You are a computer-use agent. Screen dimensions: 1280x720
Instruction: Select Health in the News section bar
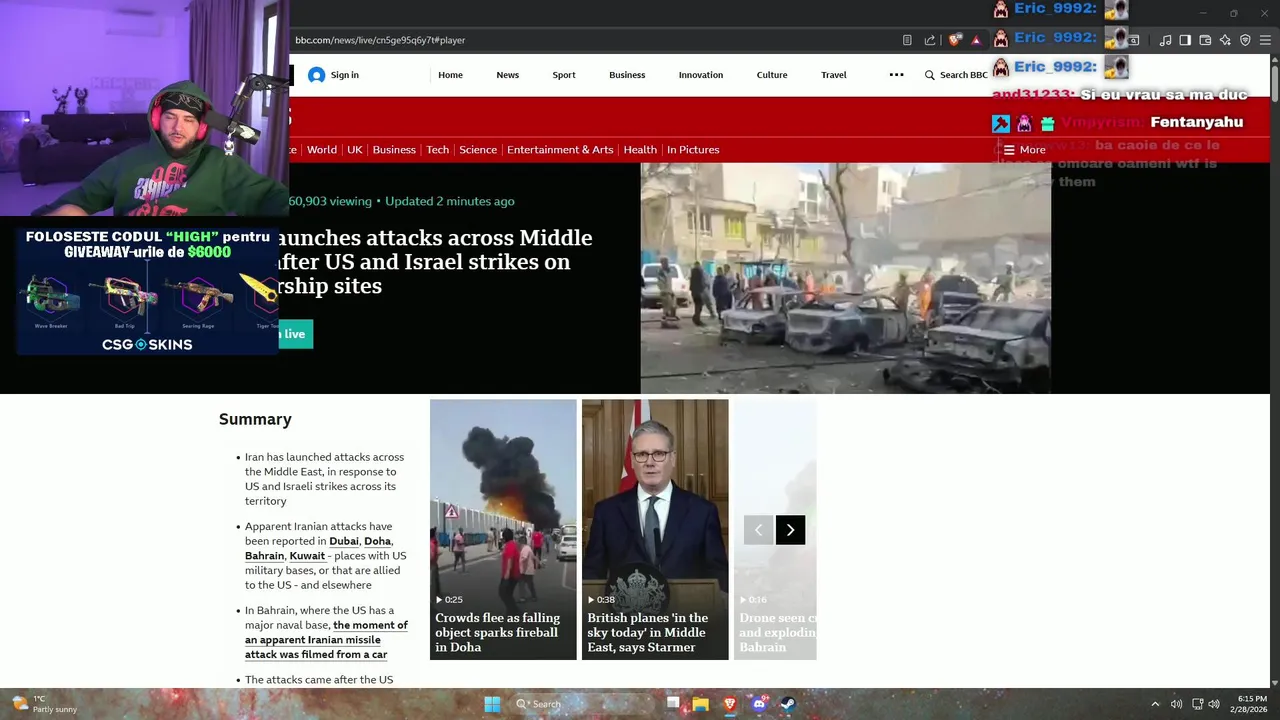coord(640,150)
